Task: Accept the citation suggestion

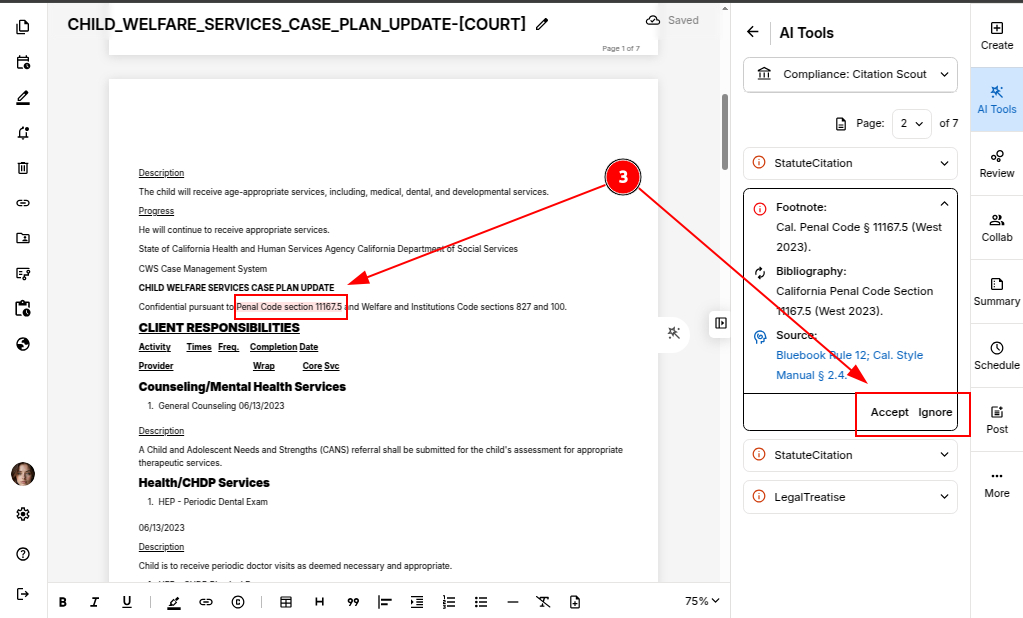Action: [x=889, y=412]
